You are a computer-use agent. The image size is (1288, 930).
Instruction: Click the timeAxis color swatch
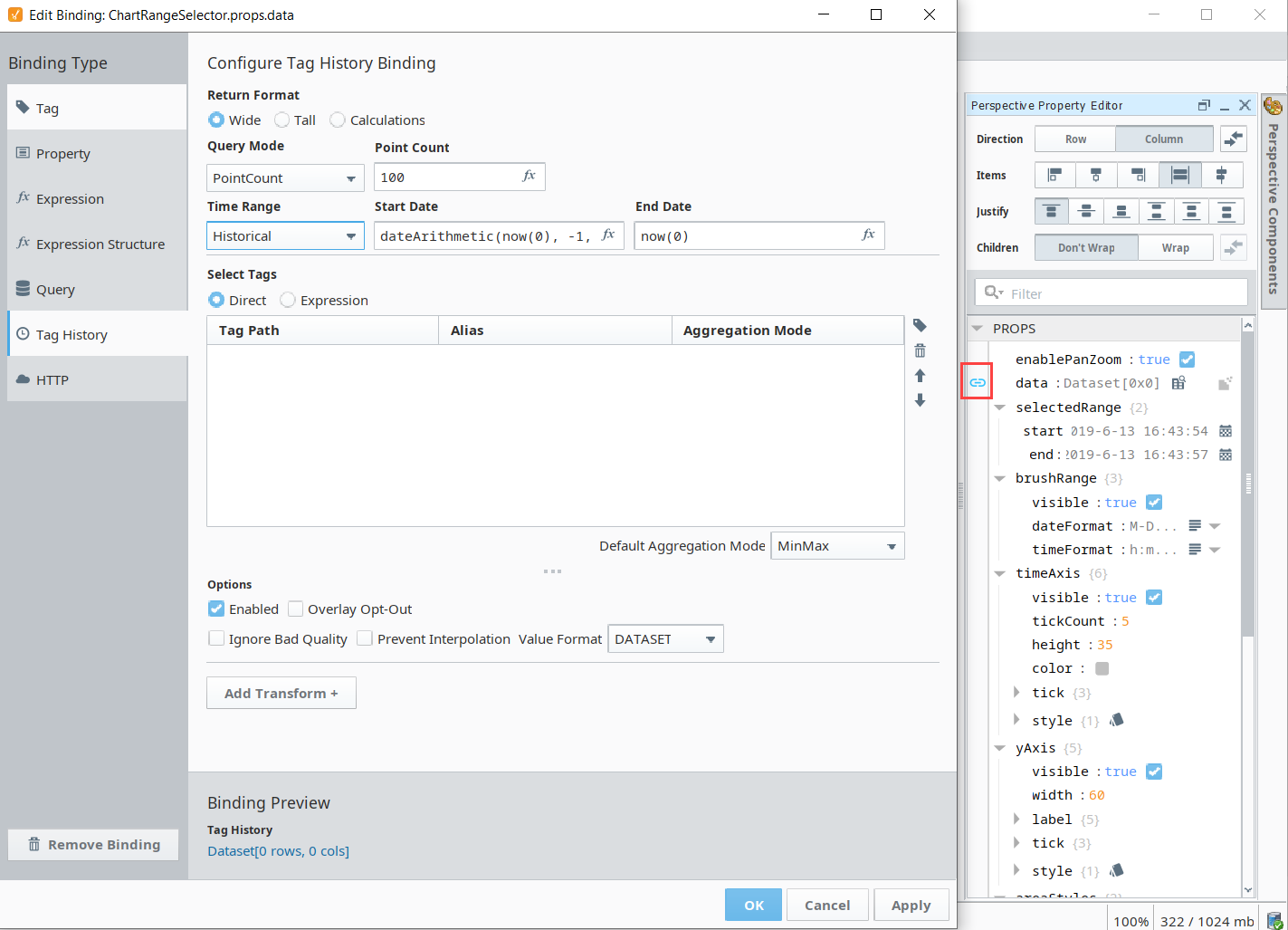[x=1102, y=668]
